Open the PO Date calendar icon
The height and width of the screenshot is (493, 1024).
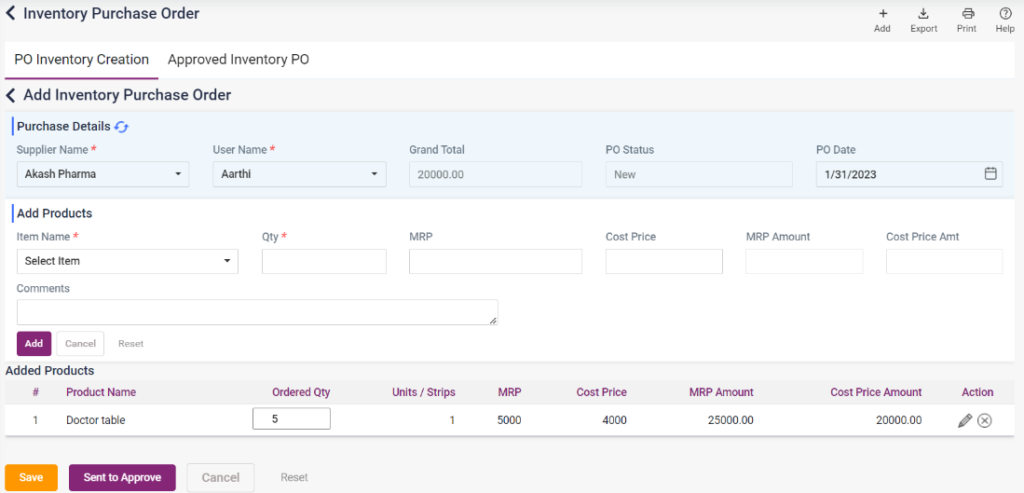(990, 174)
